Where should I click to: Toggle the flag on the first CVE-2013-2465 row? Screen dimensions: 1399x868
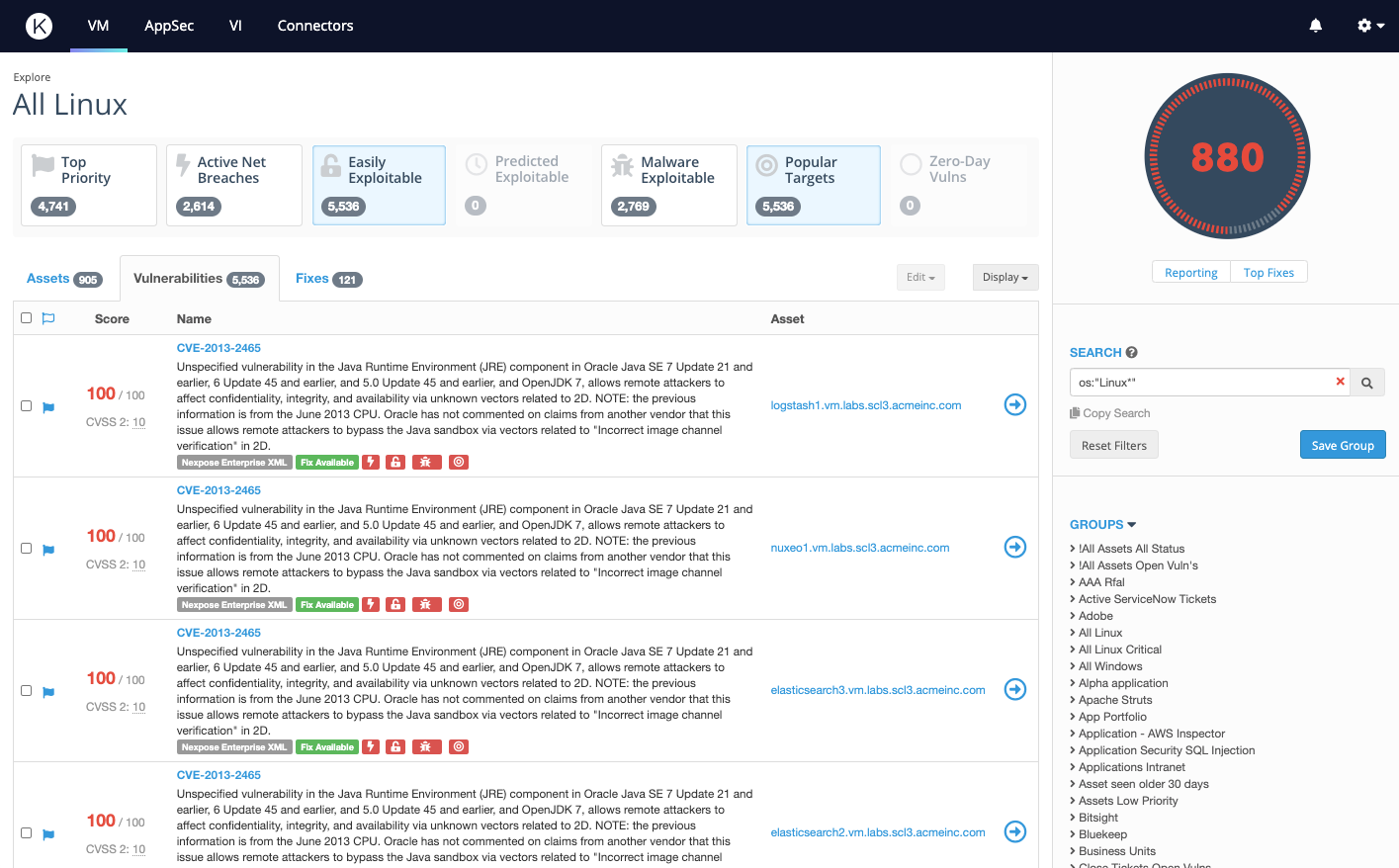pyautogui.click(x=47, y=406)
